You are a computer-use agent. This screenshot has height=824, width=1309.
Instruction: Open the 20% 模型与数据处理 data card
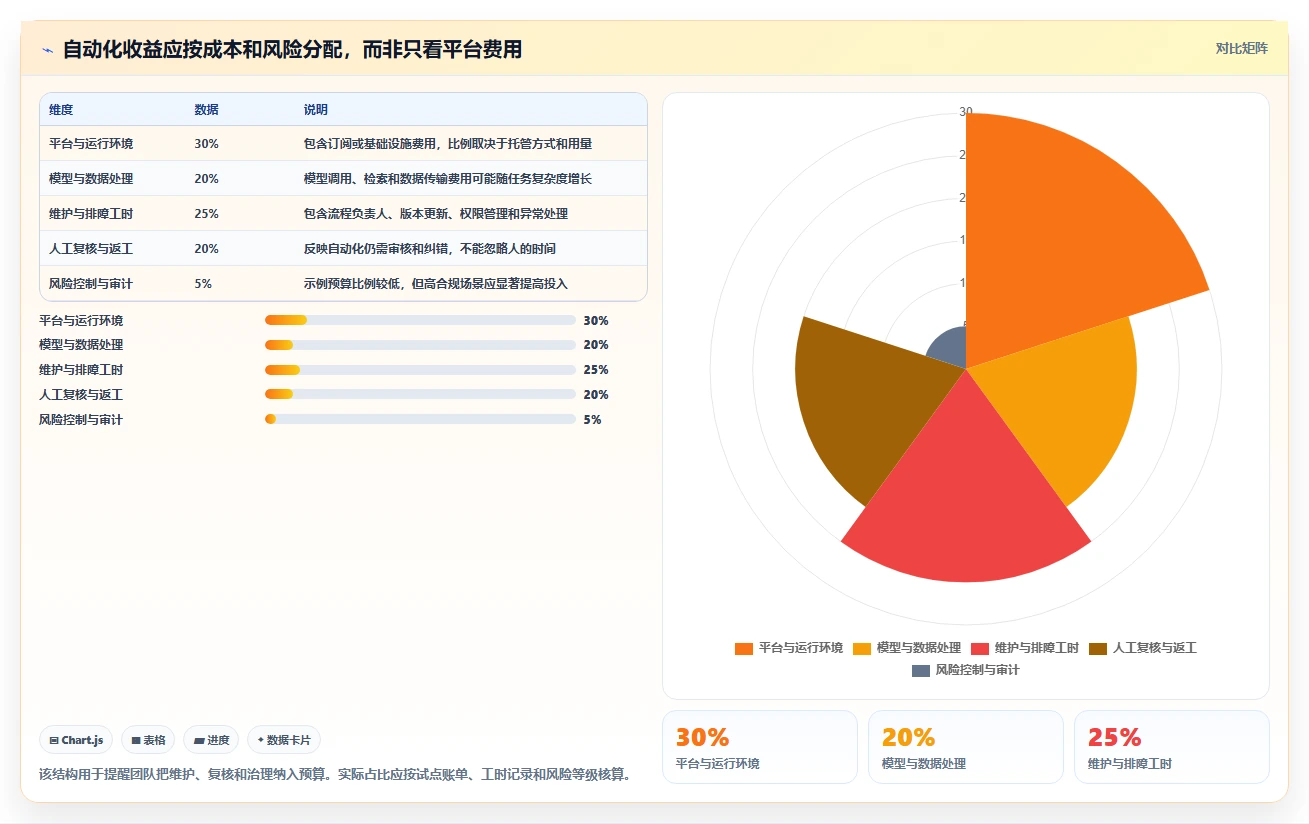pyautogui.click(x=965, y=747)
